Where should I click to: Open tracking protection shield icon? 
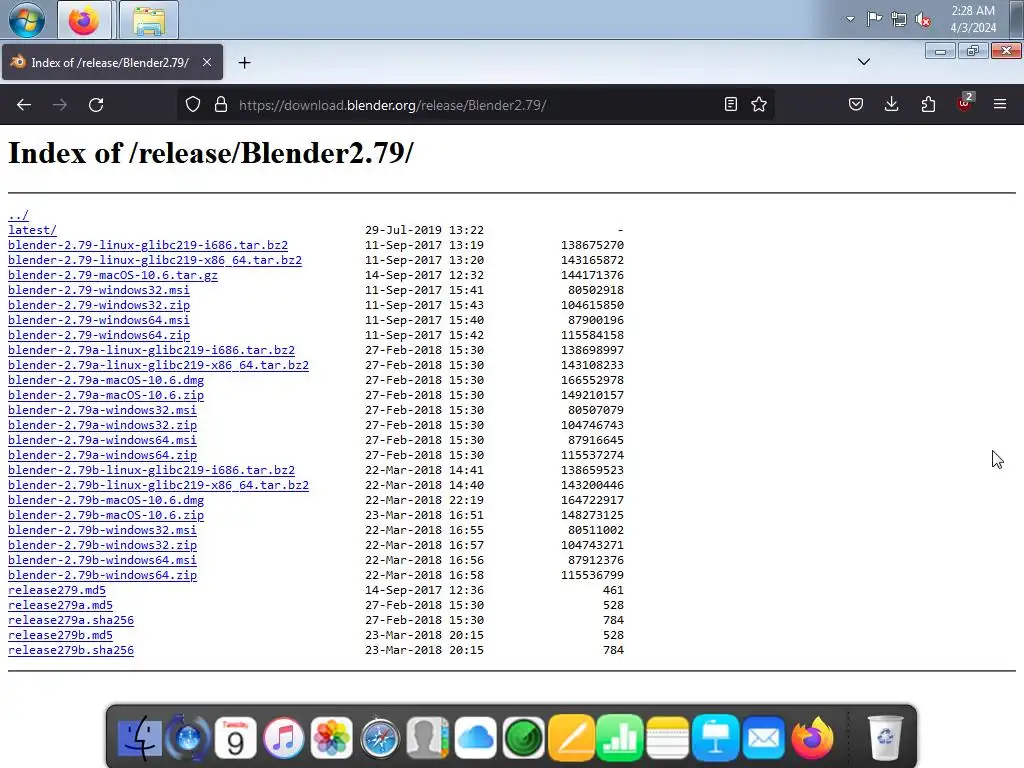pos(193,104)
